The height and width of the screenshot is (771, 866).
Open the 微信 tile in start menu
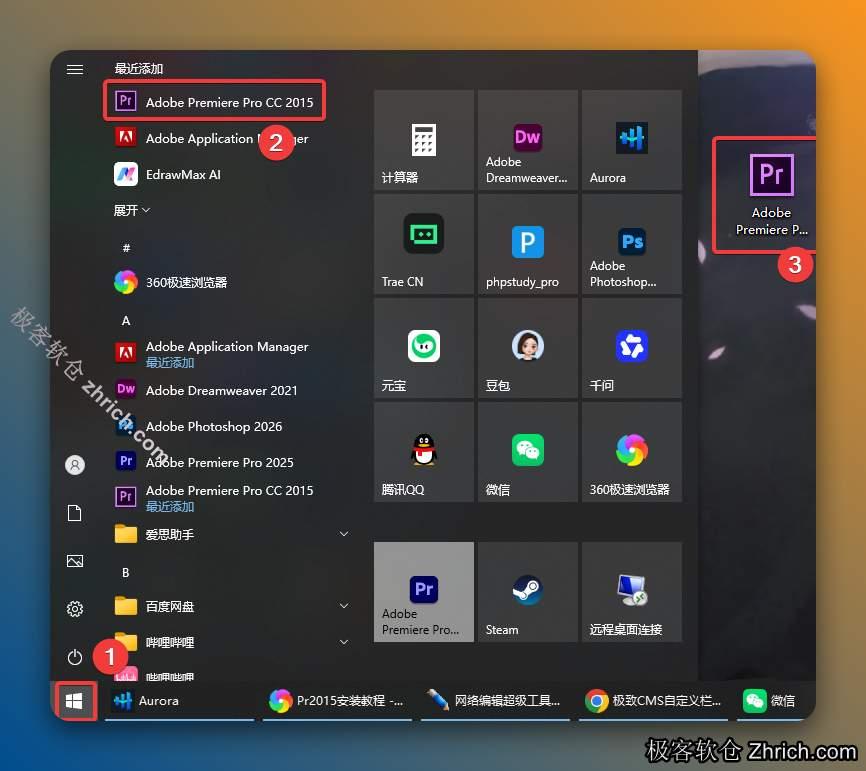click(527, 452)
